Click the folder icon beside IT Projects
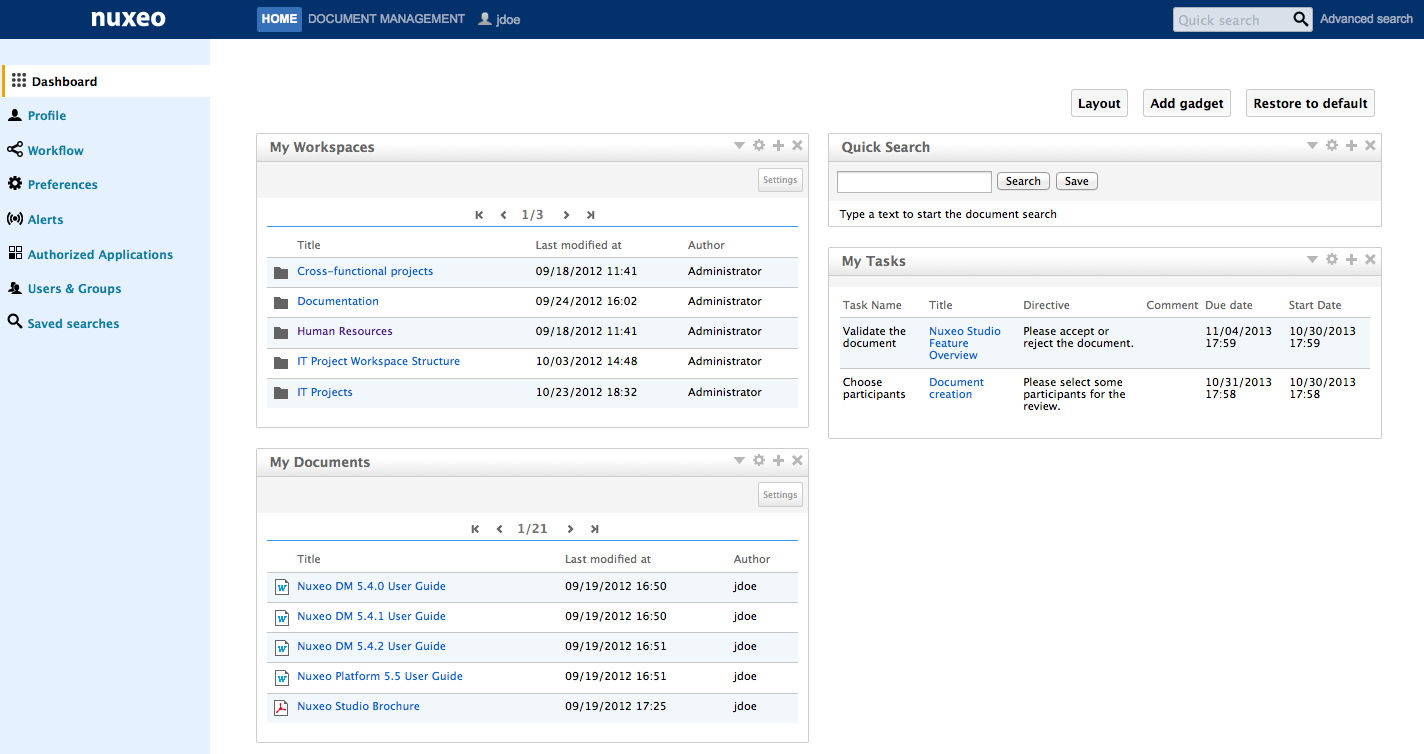The width and height of the screenshot is (1424, 754). click(x=281, y=393)
